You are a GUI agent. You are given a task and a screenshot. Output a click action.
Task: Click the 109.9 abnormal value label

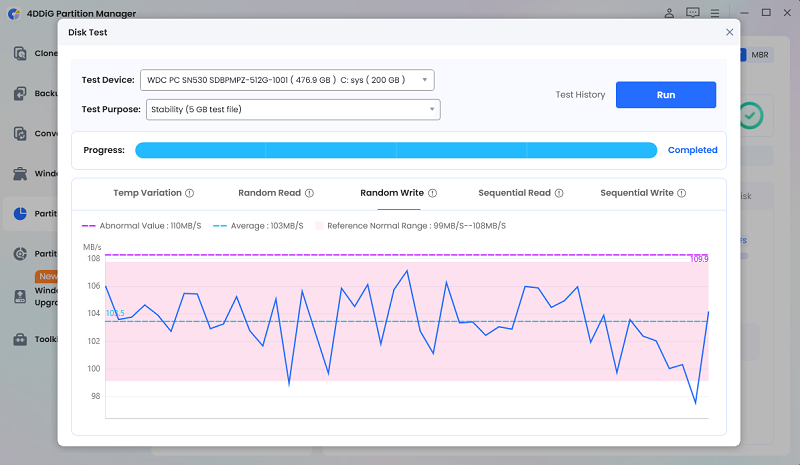[x=699, y=259]
